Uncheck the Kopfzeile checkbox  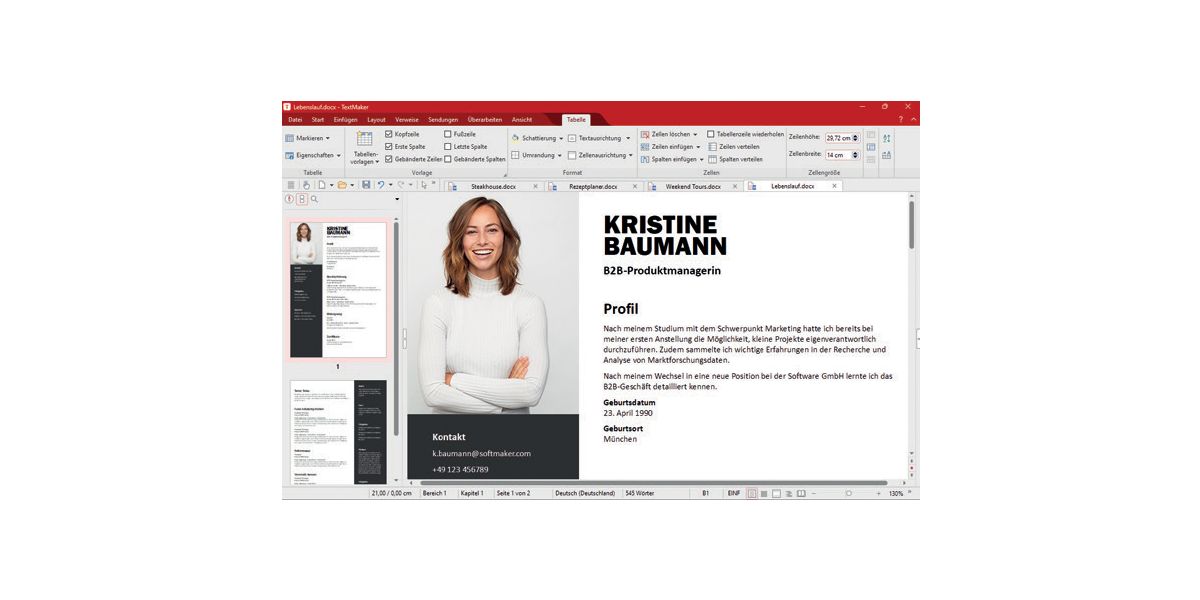[389, 134]
